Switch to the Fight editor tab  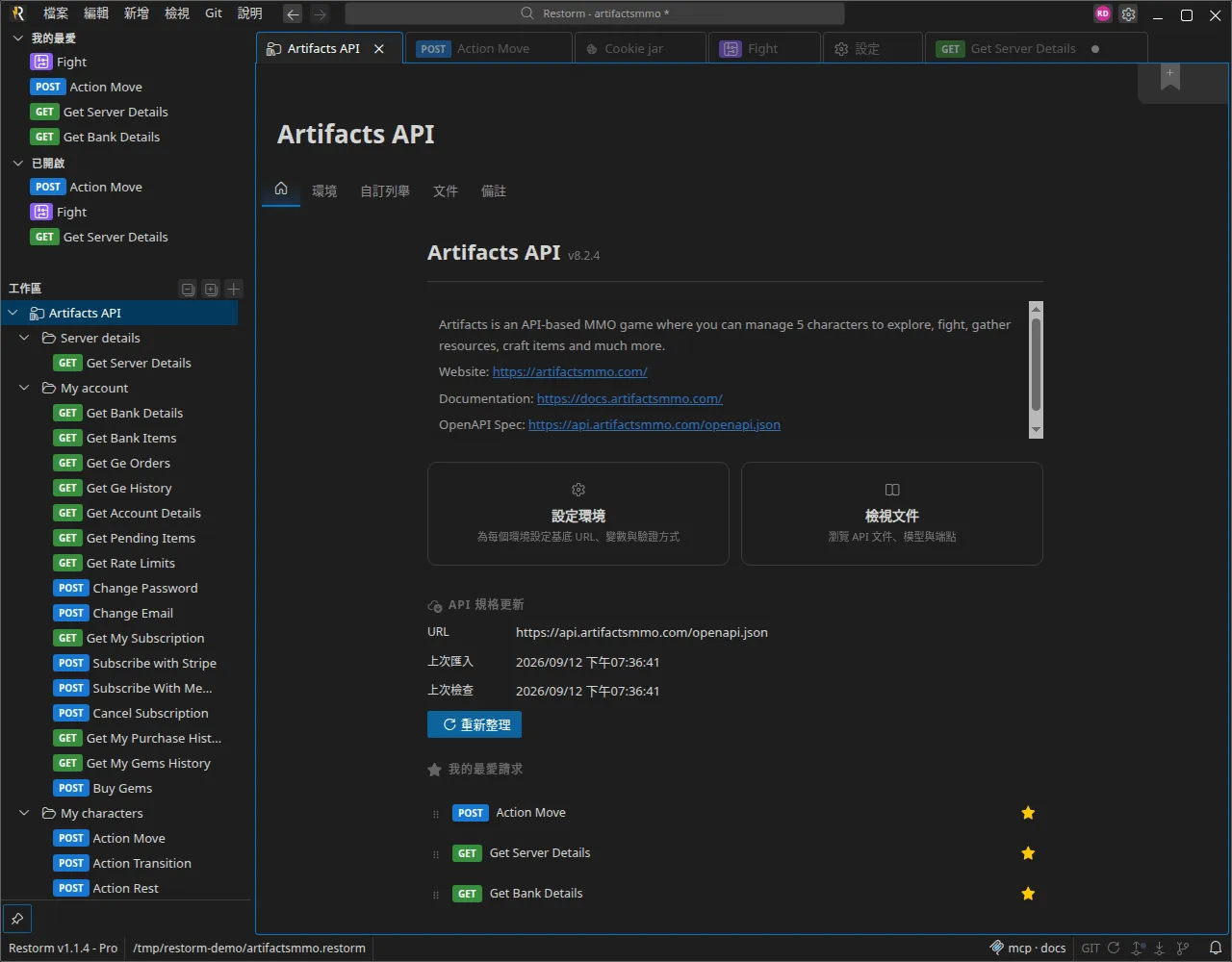point(764,49)
